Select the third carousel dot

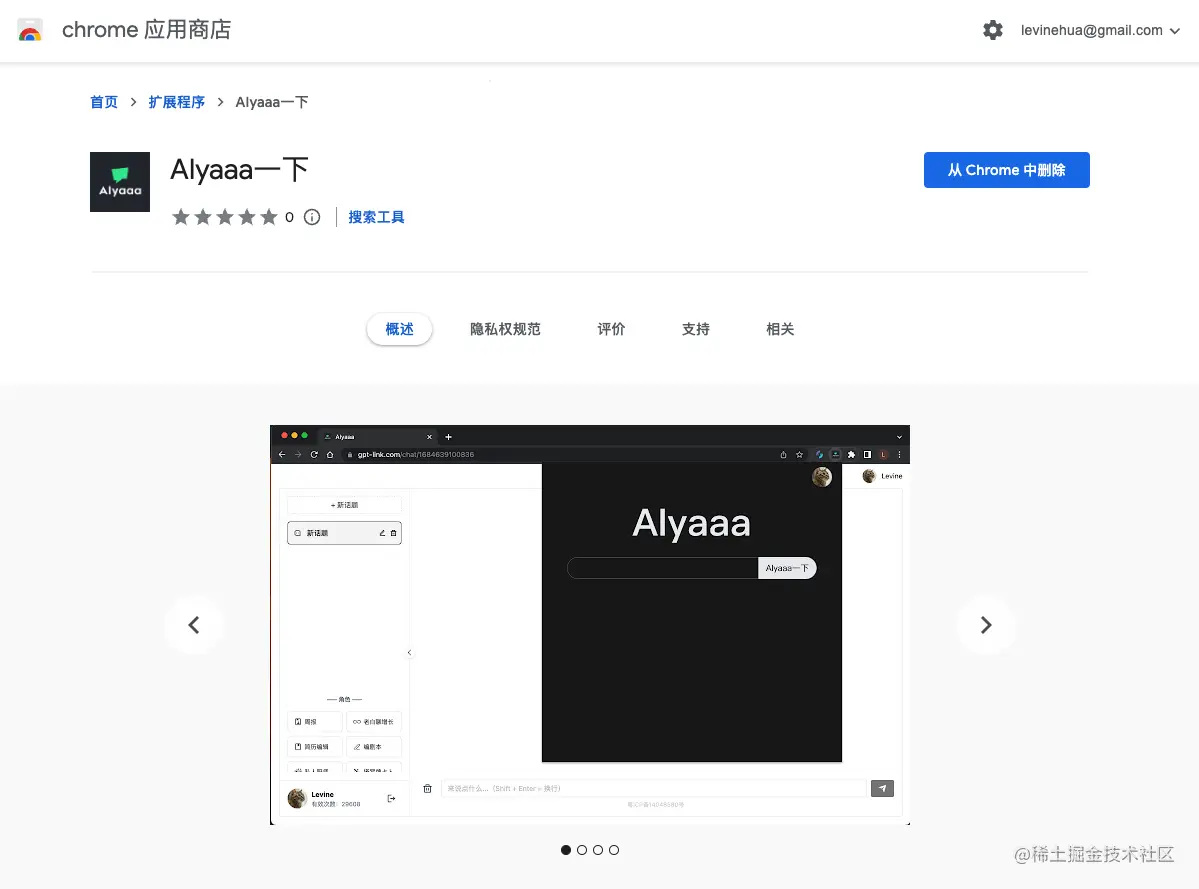(x=598, y=850)
